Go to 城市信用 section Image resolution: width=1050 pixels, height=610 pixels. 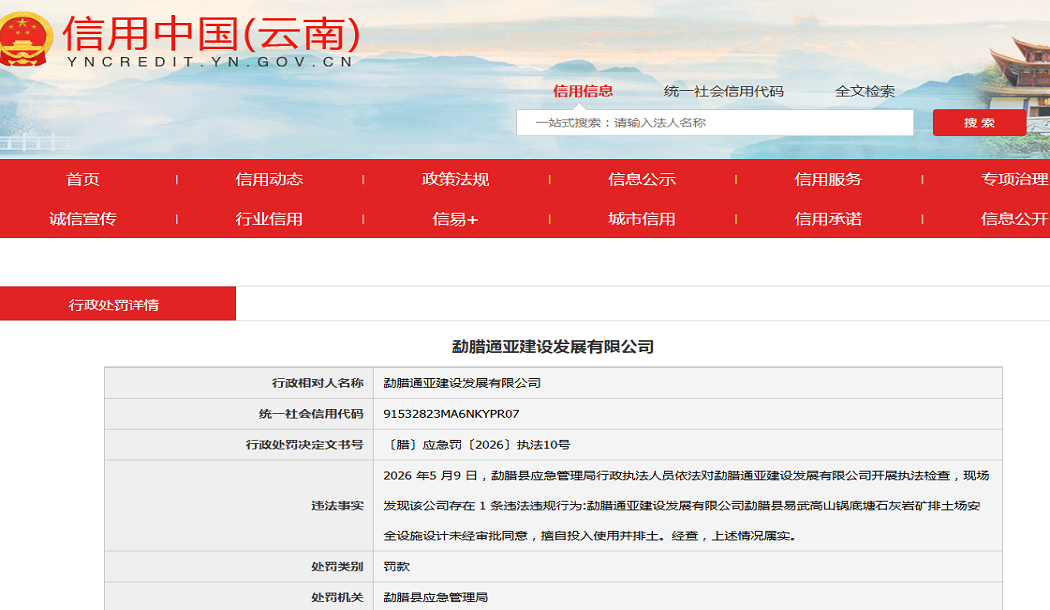pyautogui.click(x=642, y=219)
